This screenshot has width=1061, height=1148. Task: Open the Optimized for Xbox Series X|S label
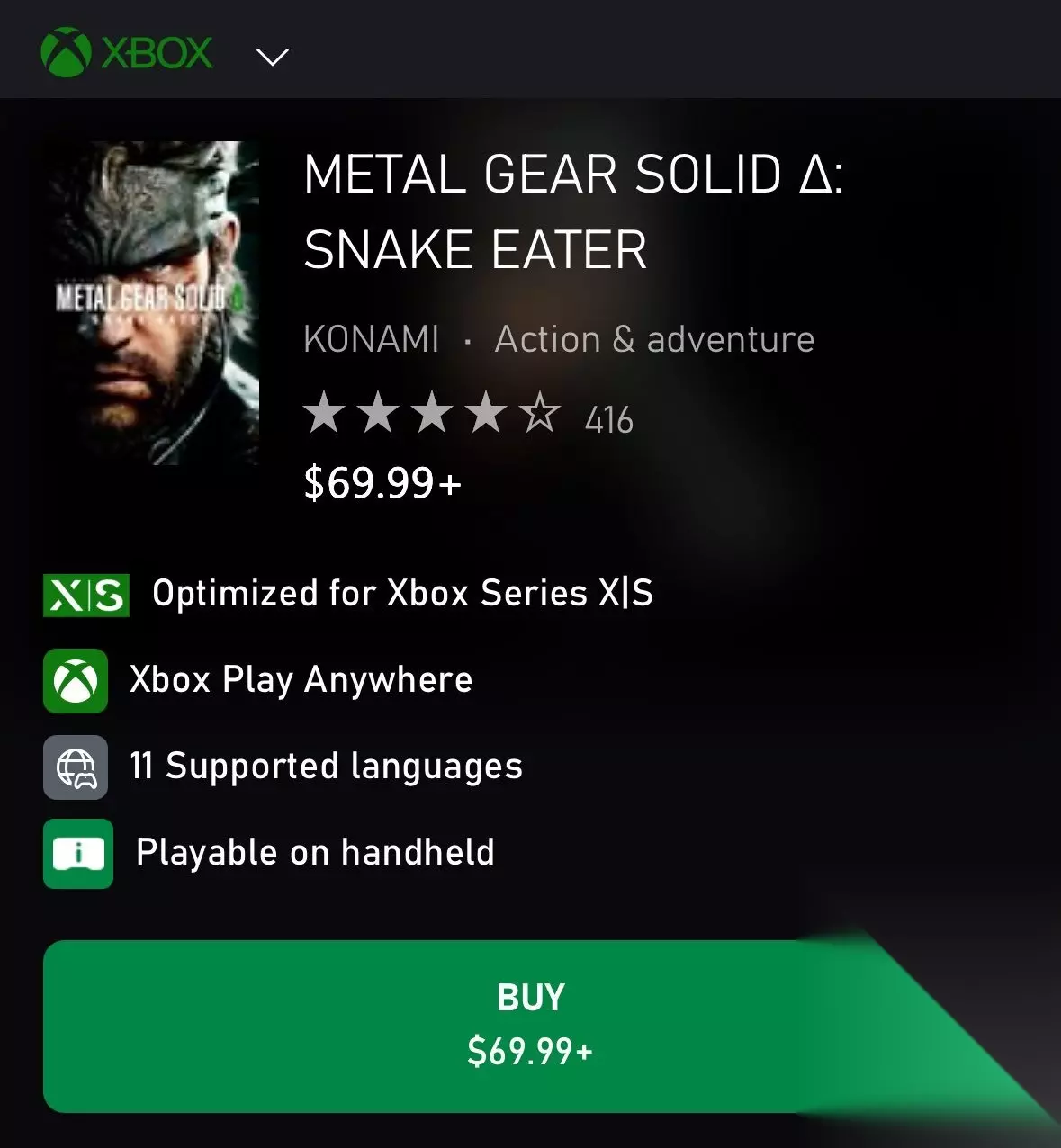[x=402, y=594]
